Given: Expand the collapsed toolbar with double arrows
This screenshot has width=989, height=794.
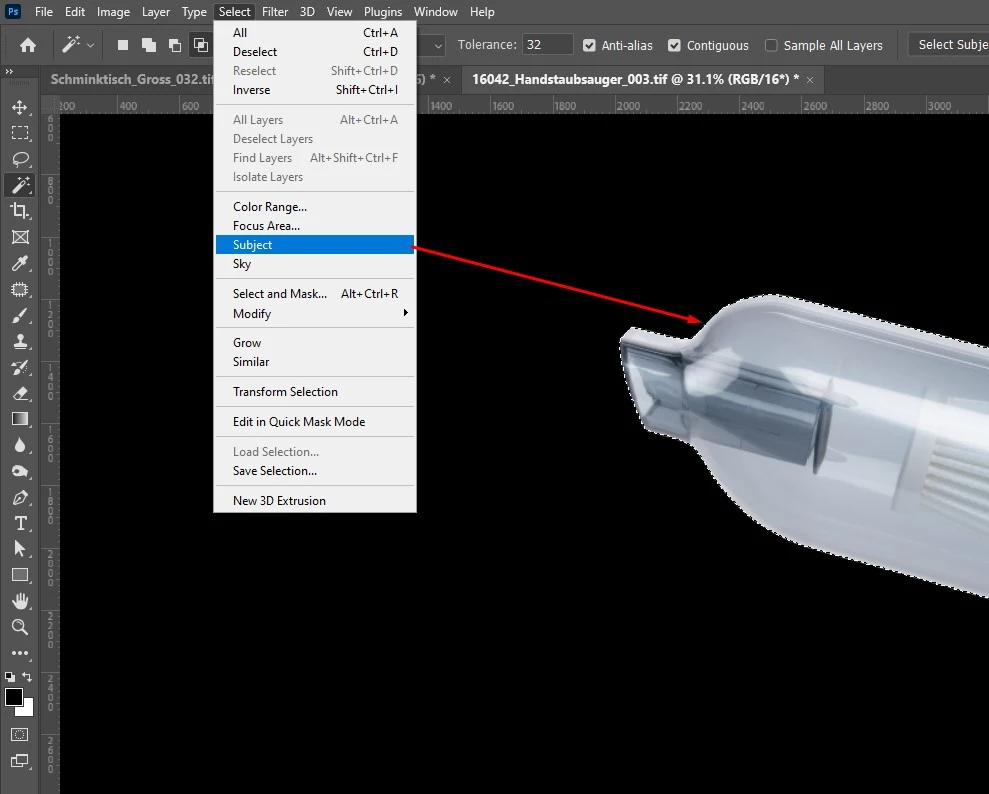Looking at the screenshot, I should tap(9, 72).
